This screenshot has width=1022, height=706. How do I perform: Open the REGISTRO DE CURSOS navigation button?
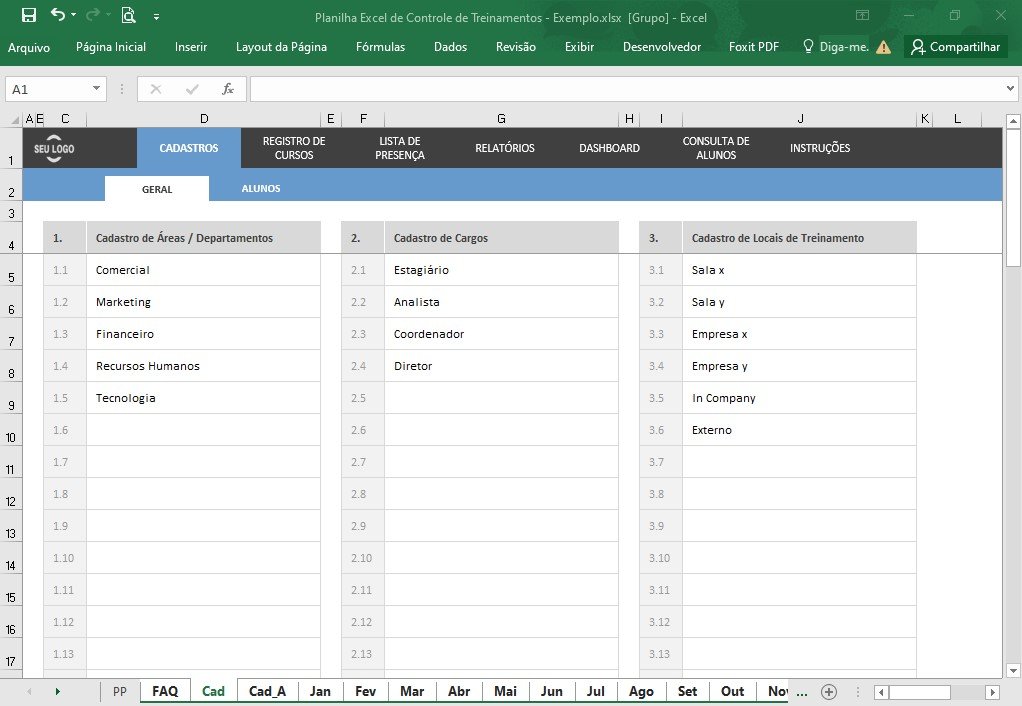point(294,148)
